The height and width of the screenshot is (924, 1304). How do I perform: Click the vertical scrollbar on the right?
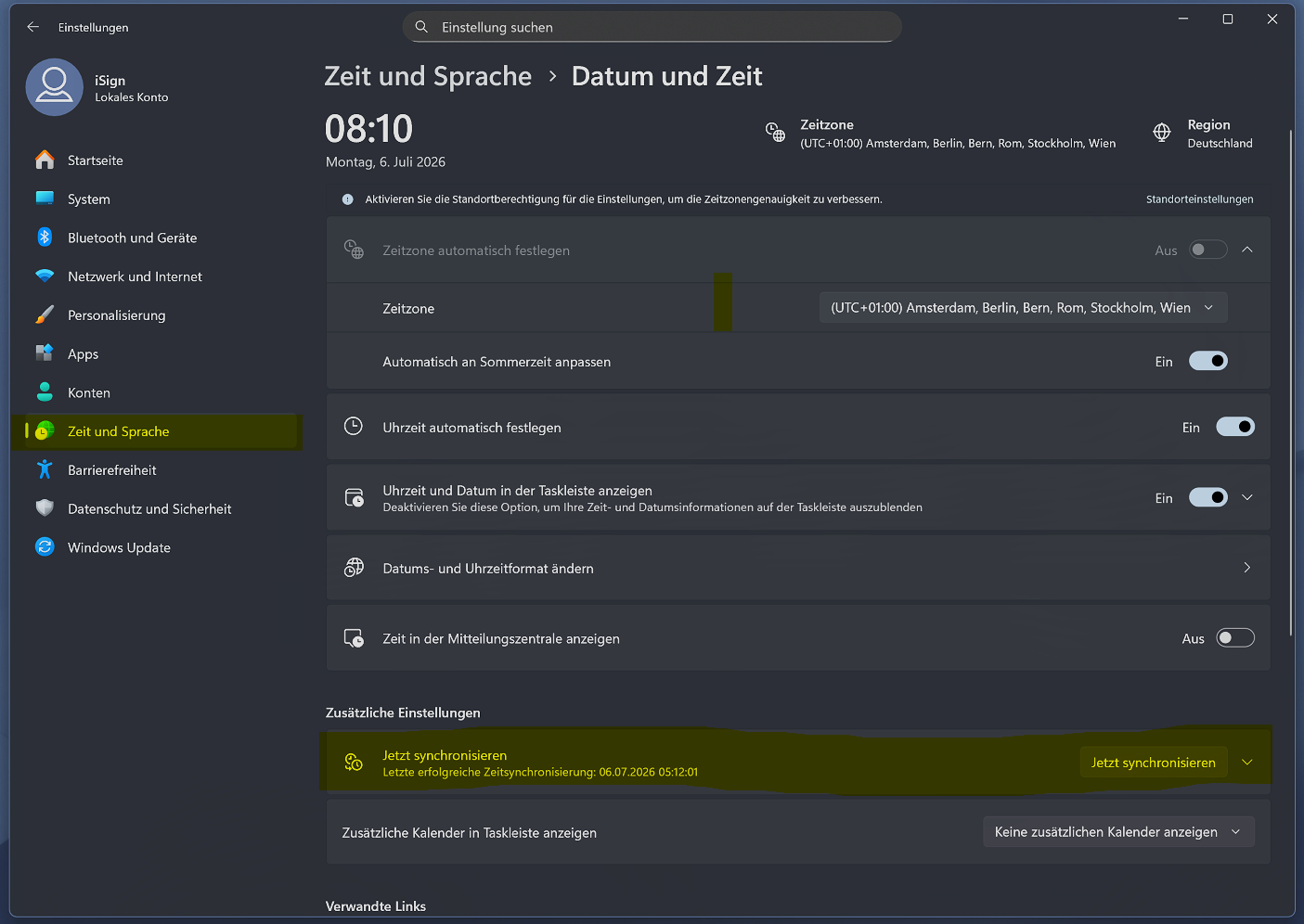[1291, 383]
